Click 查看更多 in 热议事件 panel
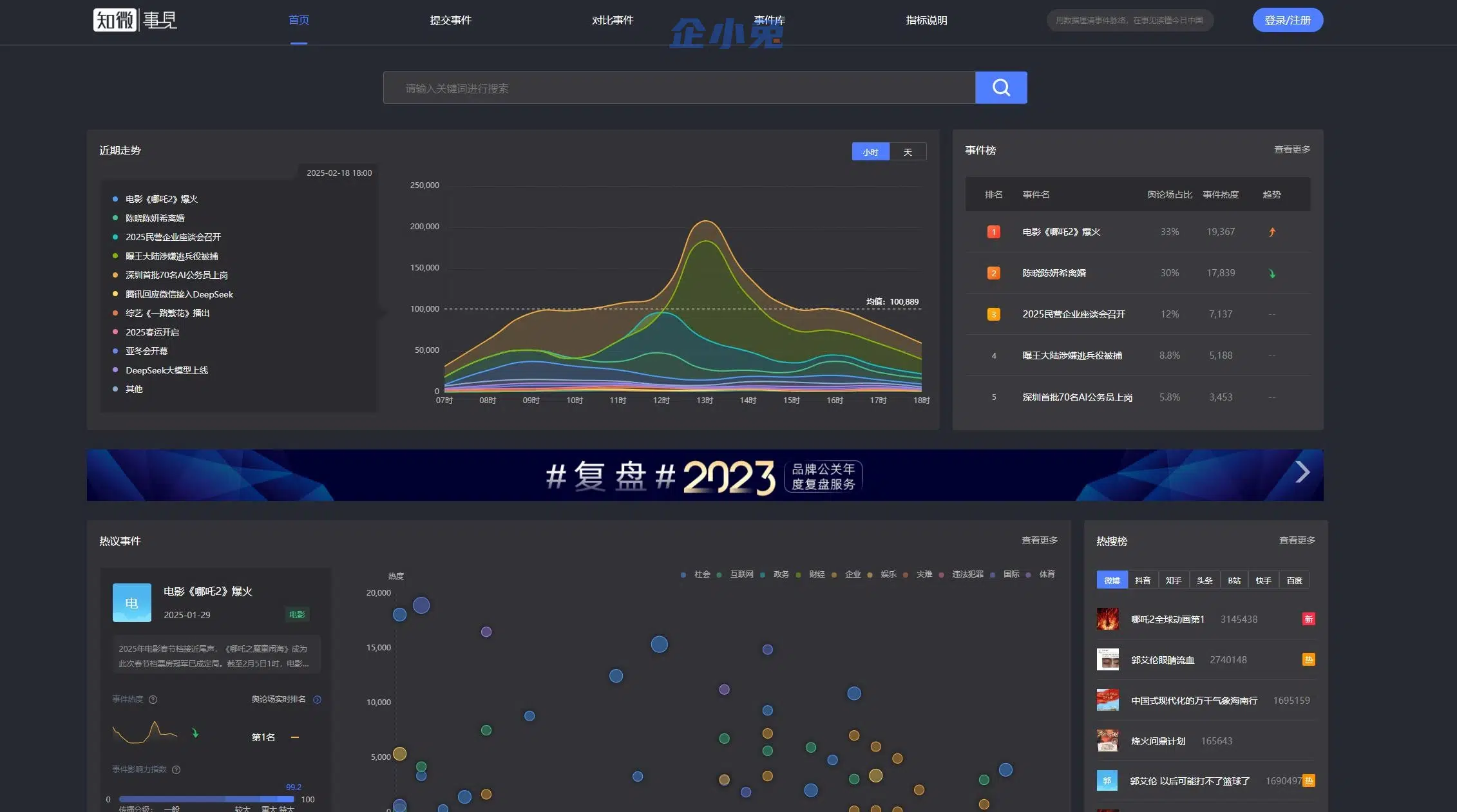 (1040, 540)
